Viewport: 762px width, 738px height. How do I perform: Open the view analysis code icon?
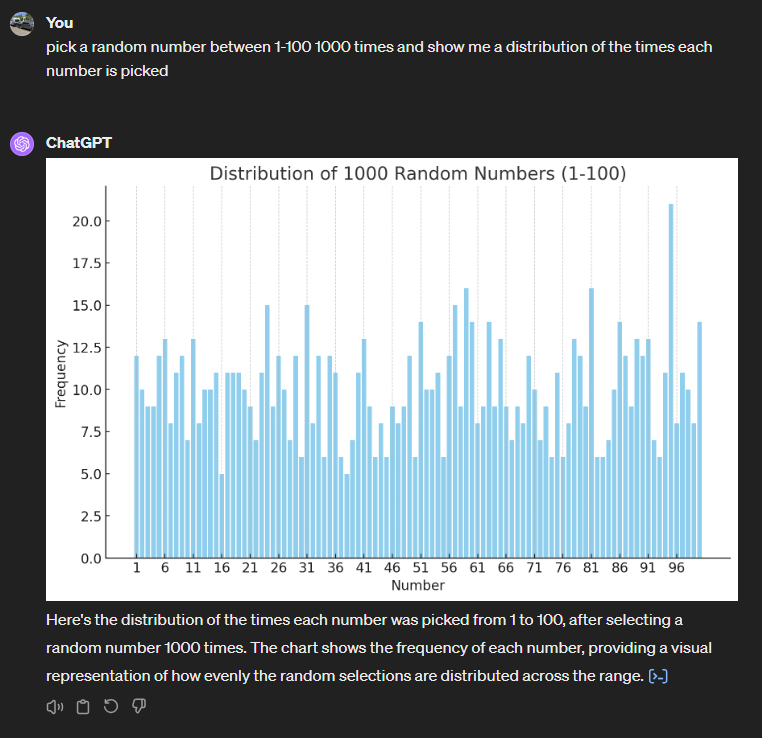pos(658,677)
